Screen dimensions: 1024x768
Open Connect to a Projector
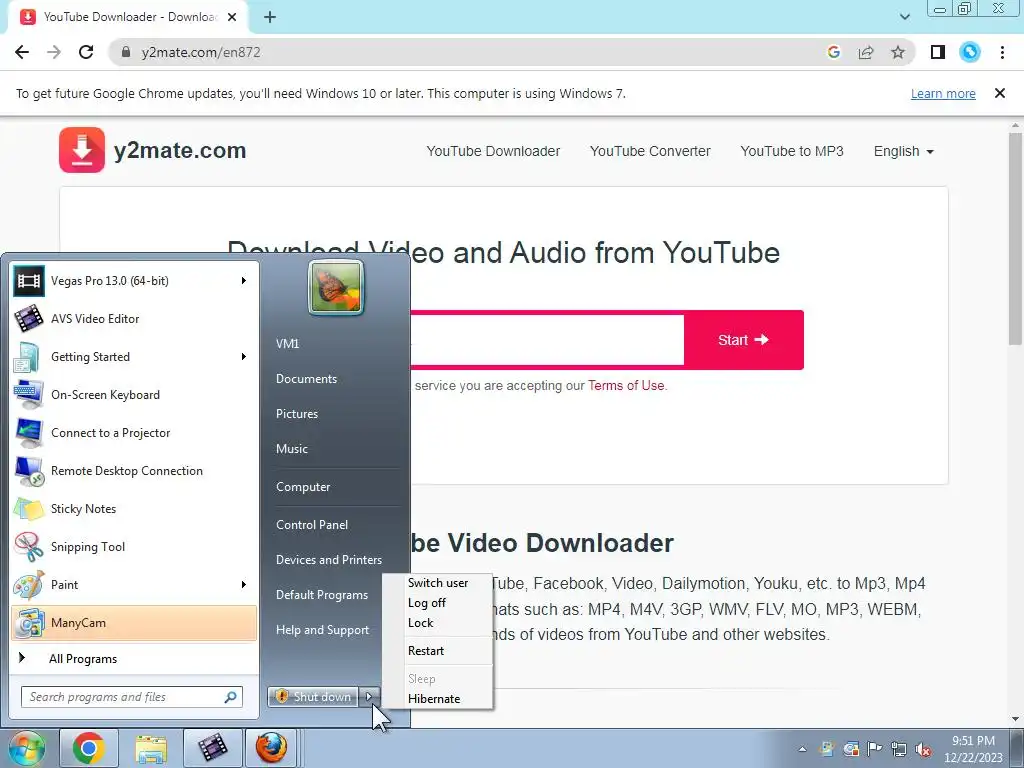click(134, 433)
